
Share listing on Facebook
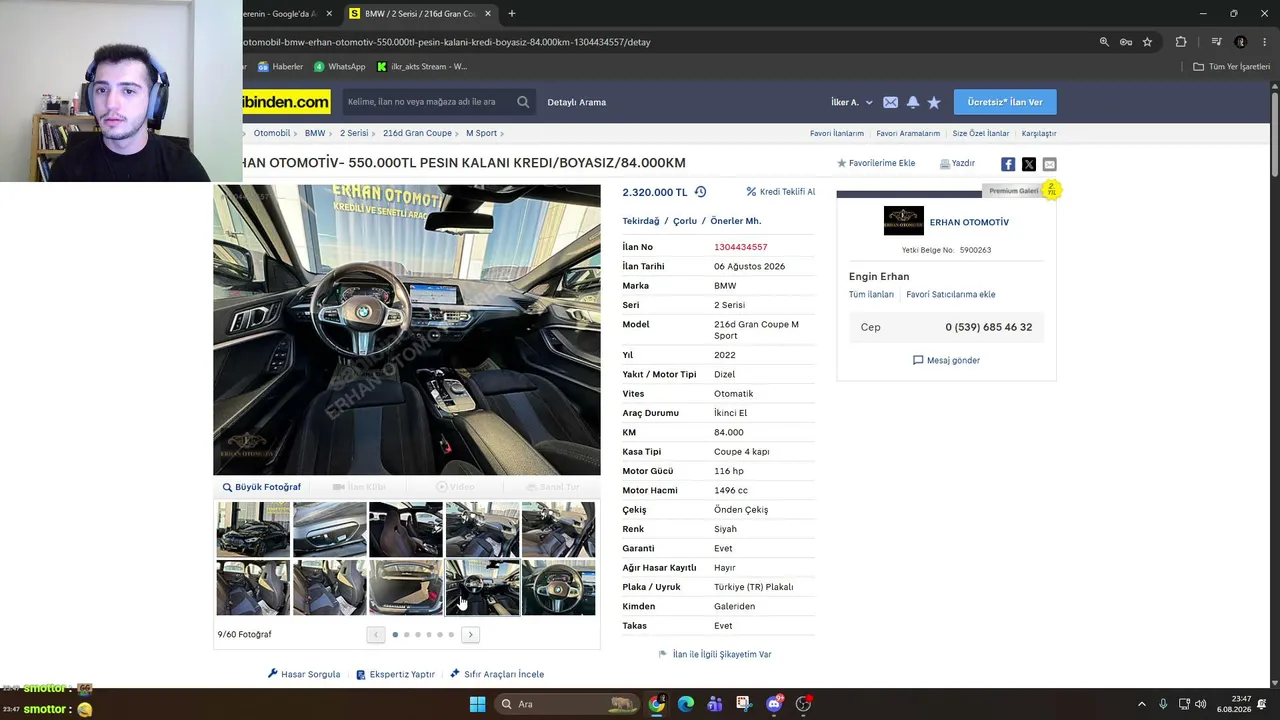(x=1008, y=164)
